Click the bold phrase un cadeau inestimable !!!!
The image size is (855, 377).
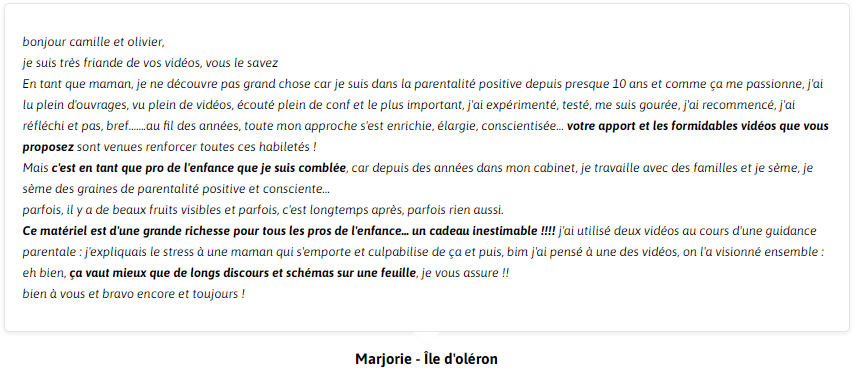click(484, 231)
